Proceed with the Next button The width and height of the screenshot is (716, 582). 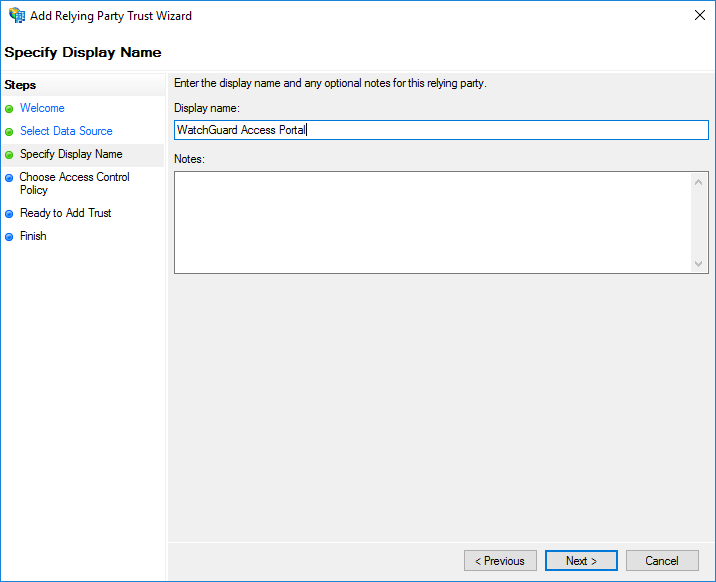coord(581,561)
